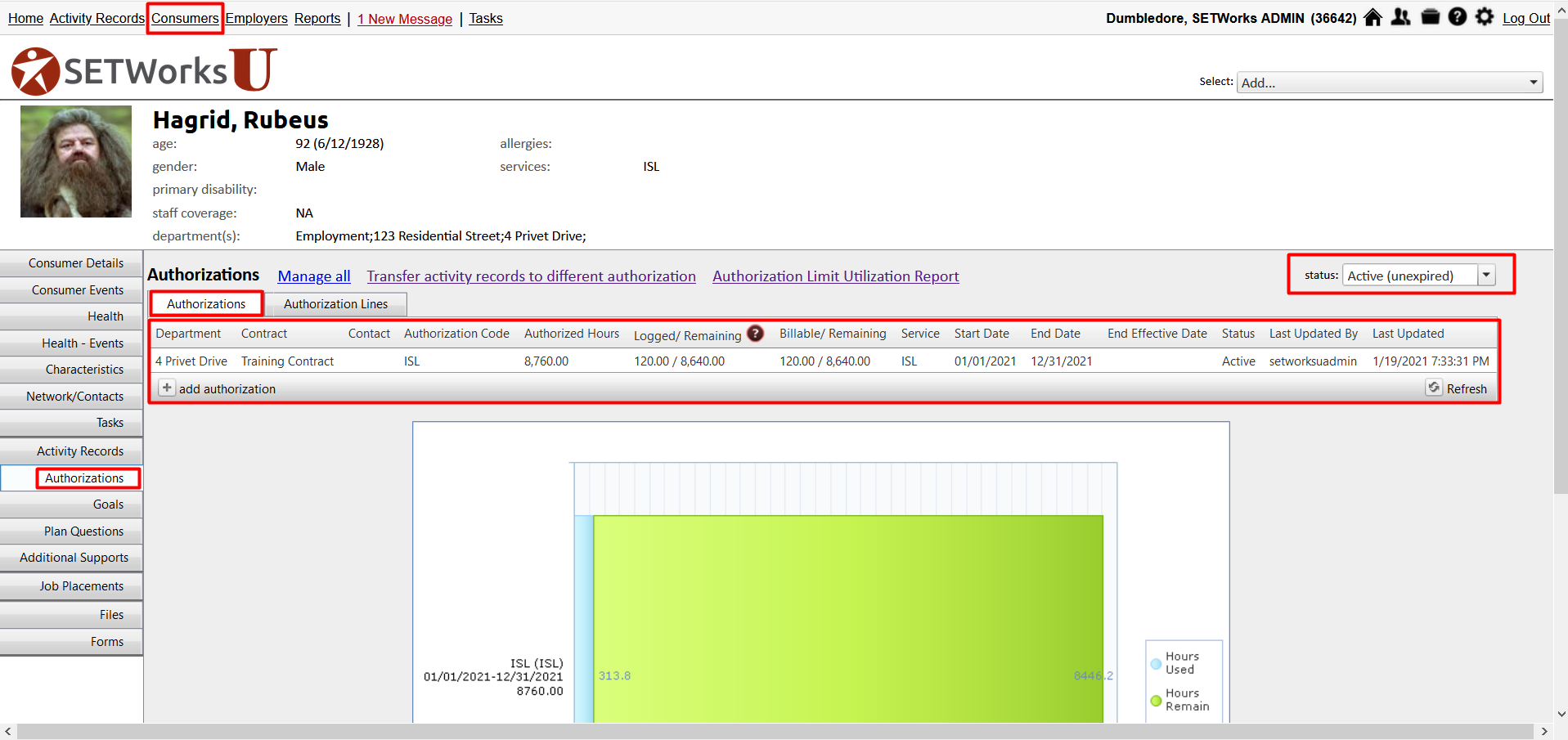Go to Home in the top navigation
The width and height of the screenshot is (1568, 740).
point(25,18)
